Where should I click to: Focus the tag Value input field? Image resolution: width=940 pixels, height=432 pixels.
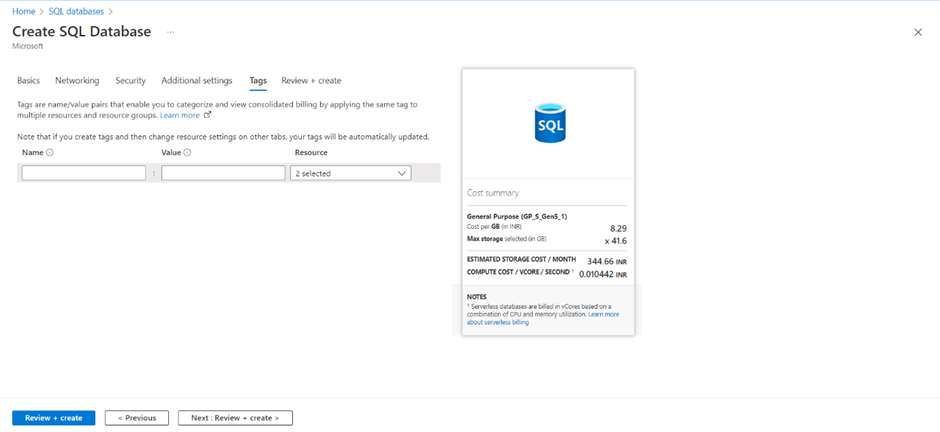pyautogui.click(x=223, y=173)
